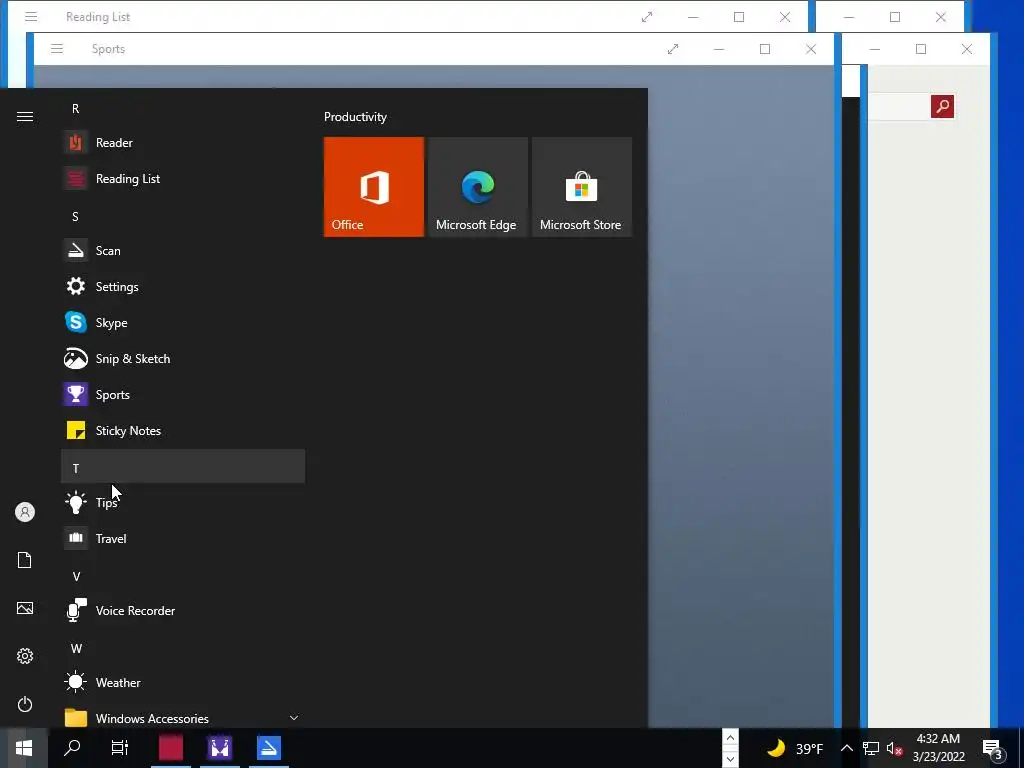1024x768 pixels.
Task: Open Settings gear in Start sidebar
Action: (x=25, y=656)
